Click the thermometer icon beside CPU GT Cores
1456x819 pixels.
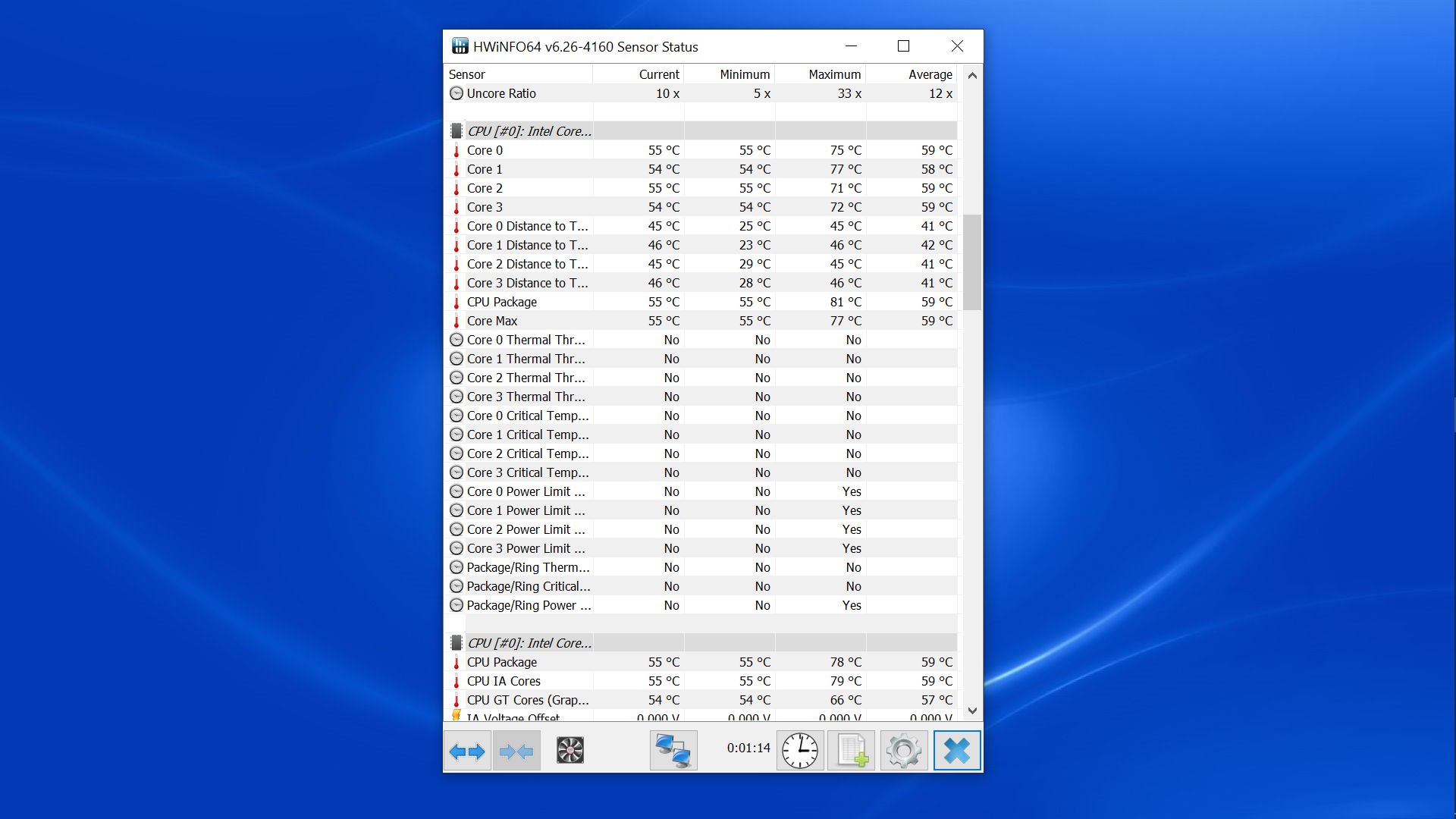pos(457,700)
